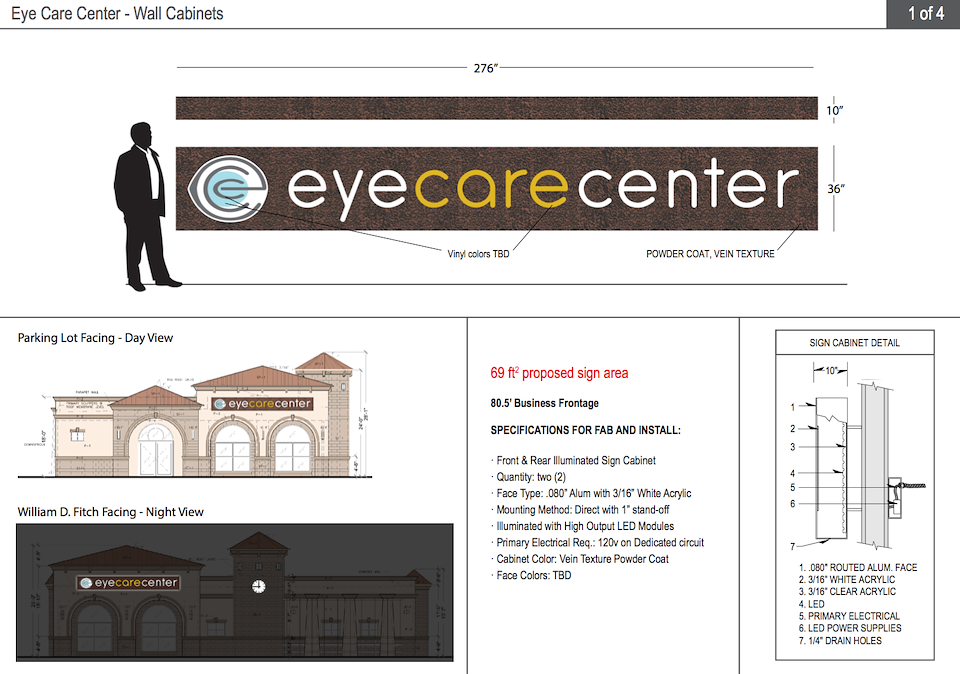Click callout number 1 in the cabinet detail diagram
The width and height of the screenshot is (960, 674).
[793, 407]
